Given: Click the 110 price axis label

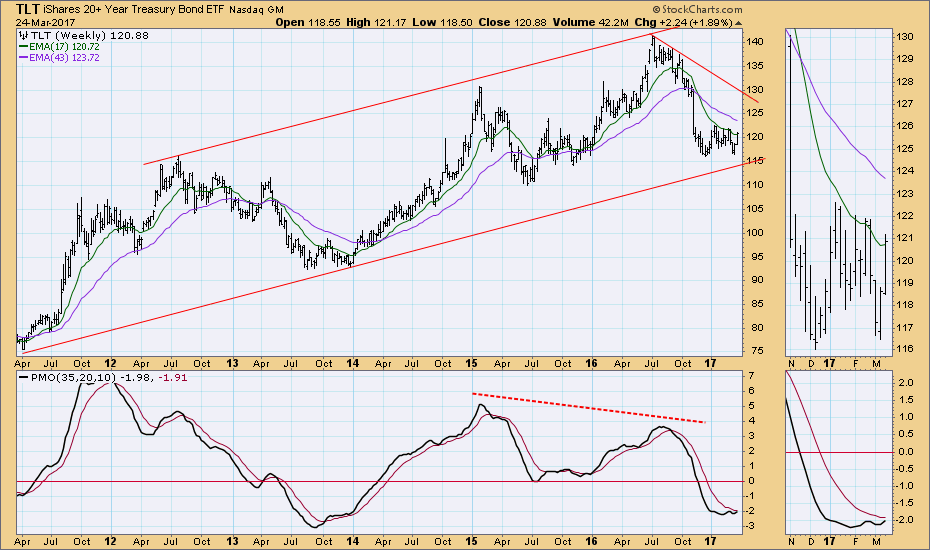Looking at the screenshot, I should (755, 185).
